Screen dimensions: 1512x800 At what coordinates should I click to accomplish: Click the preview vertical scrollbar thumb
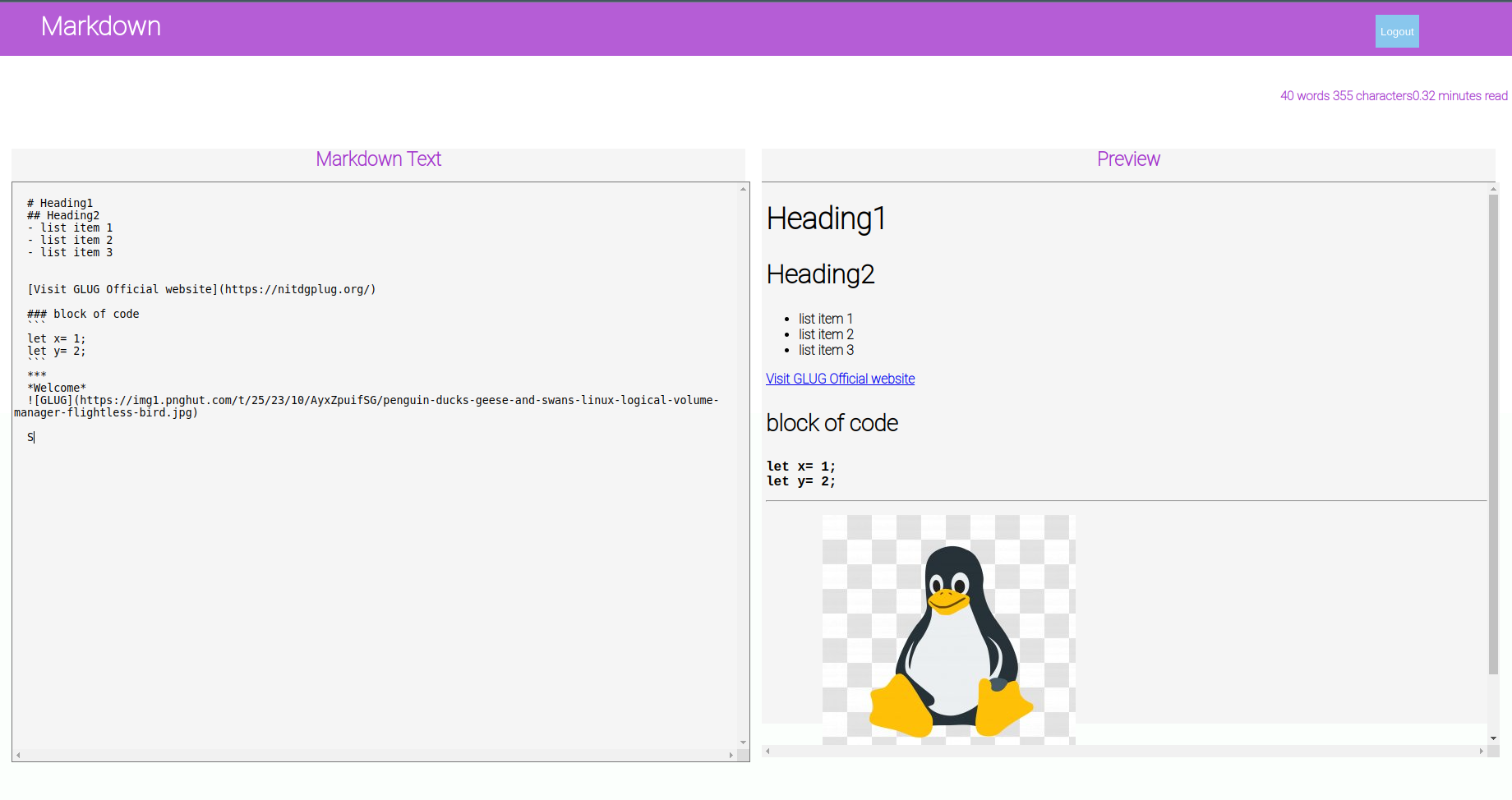(x=1494, y=434)
